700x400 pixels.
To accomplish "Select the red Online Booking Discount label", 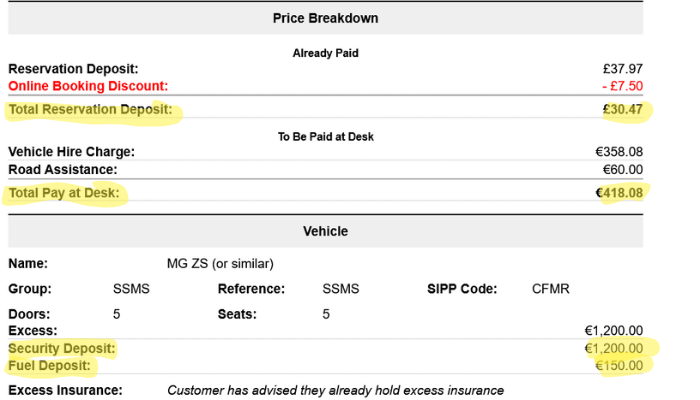I will pyautogui.click(x=88, y=86).
